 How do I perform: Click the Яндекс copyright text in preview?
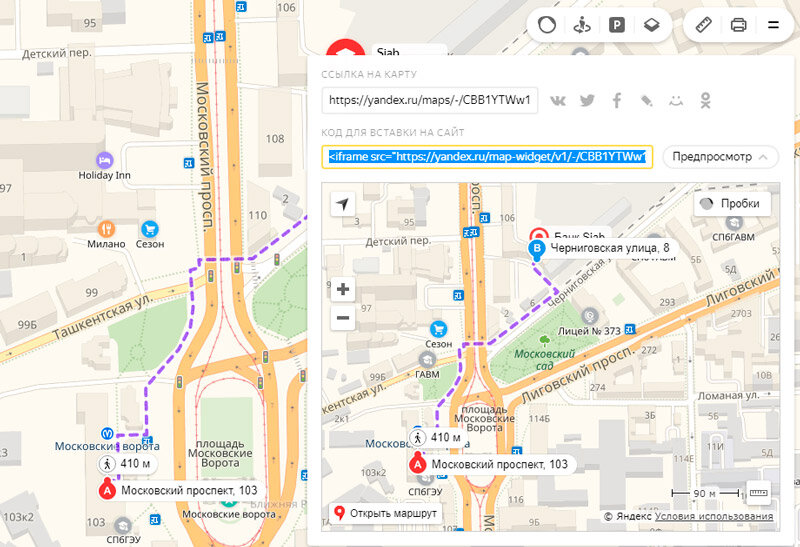(628, 516)
